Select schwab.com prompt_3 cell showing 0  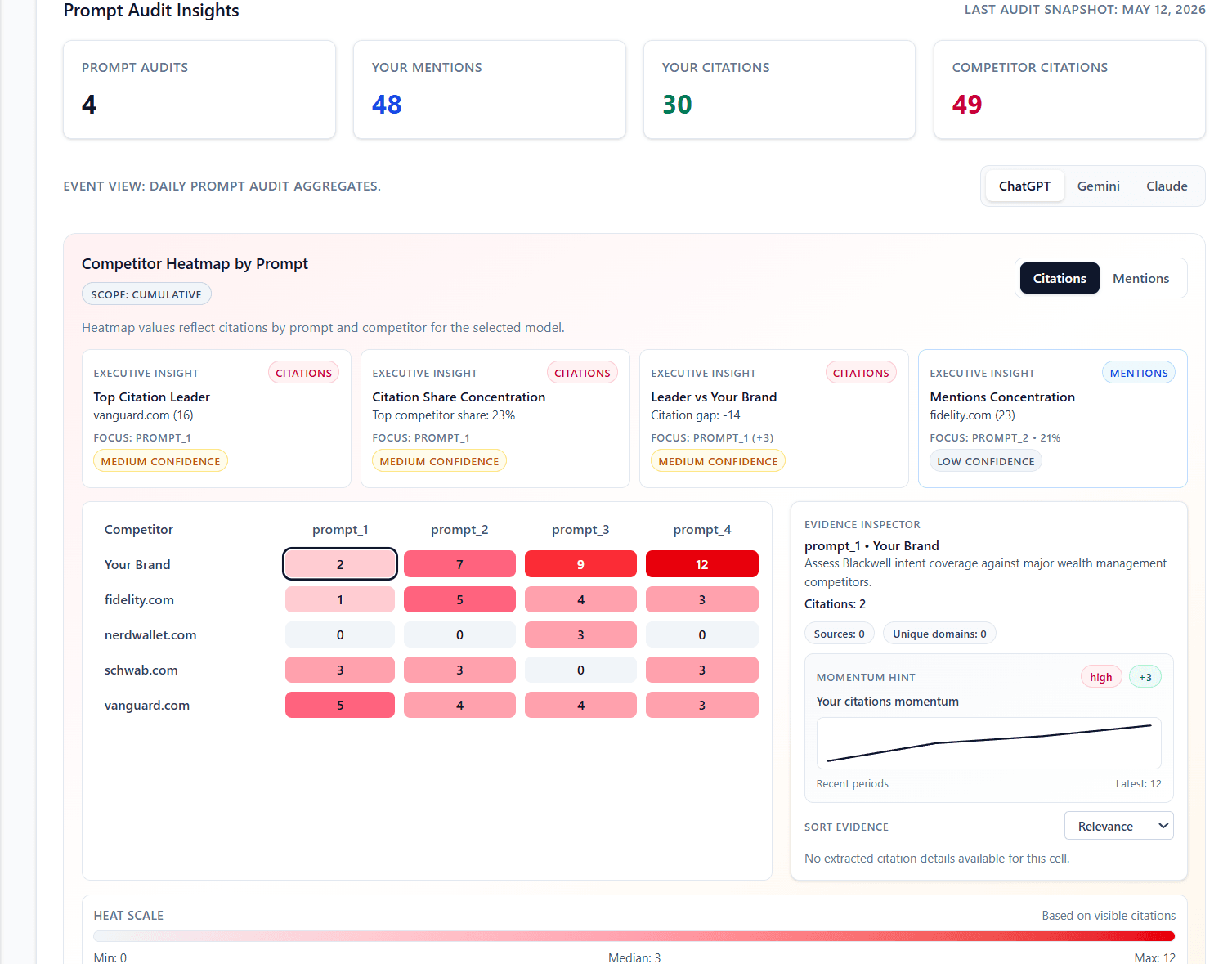[580, 670]
